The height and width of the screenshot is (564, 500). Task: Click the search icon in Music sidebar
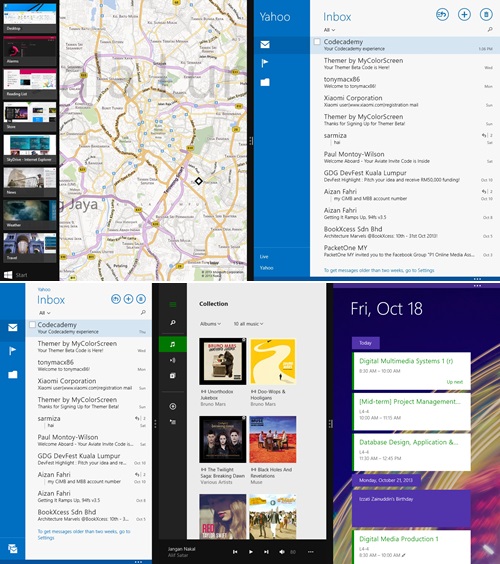click(x=173, y=323)
